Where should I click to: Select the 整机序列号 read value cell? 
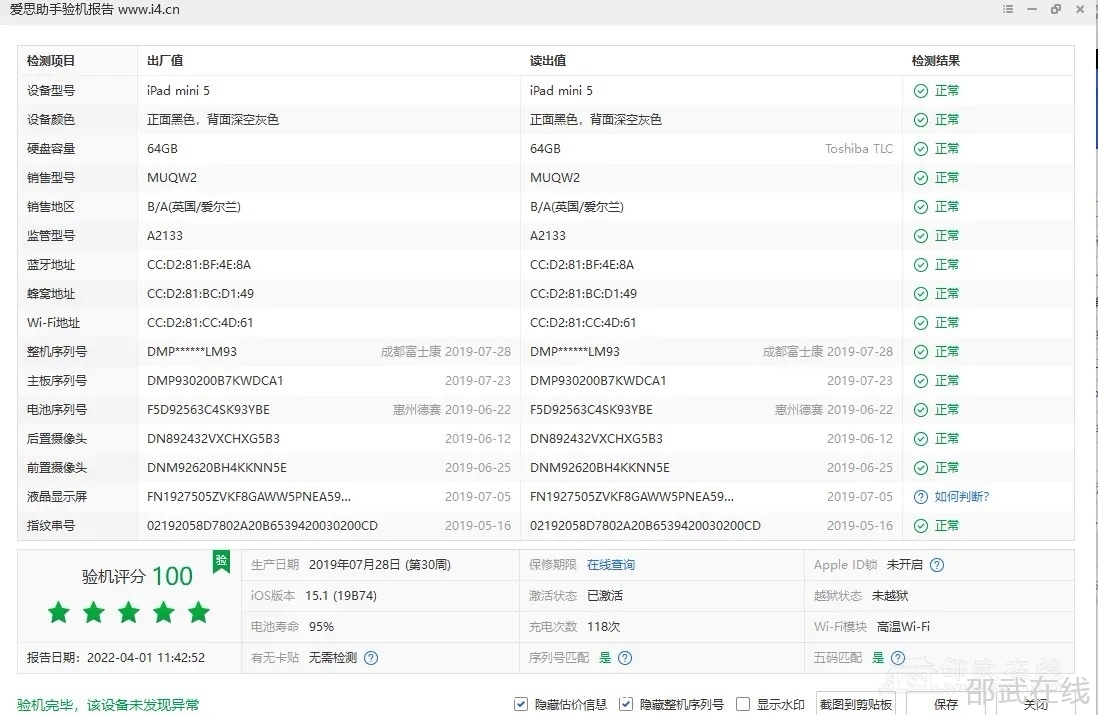point(575,352)
